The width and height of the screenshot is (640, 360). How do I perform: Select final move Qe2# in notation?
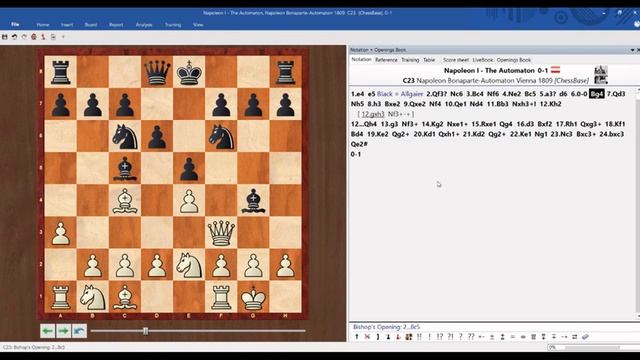coord(359,144)
